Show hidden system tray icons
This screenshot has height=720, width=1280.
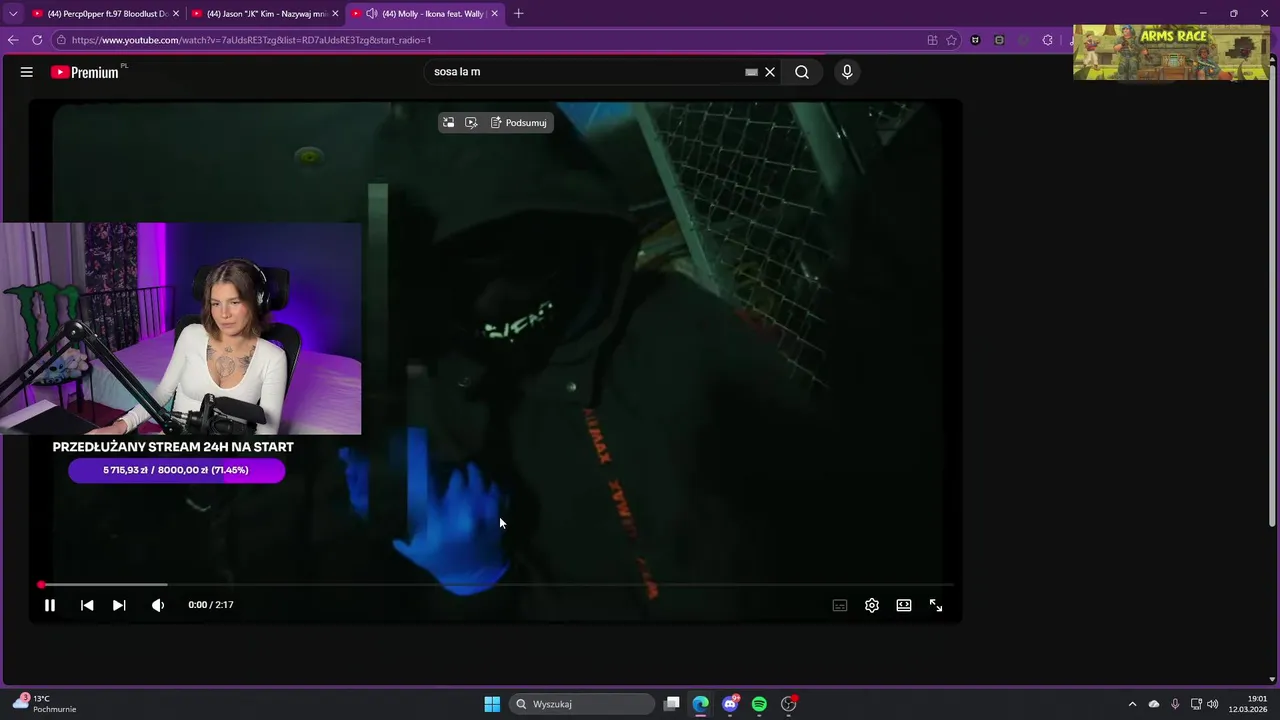pyautogui.click(x=1132, y=704)
